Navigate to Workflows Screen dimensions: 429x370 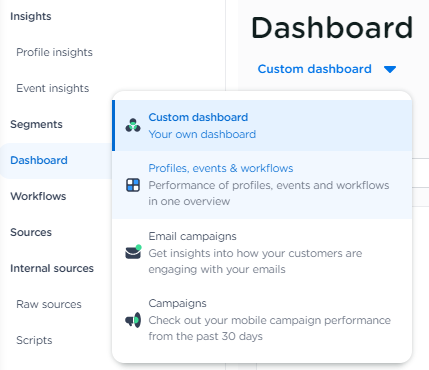[38, 196]
